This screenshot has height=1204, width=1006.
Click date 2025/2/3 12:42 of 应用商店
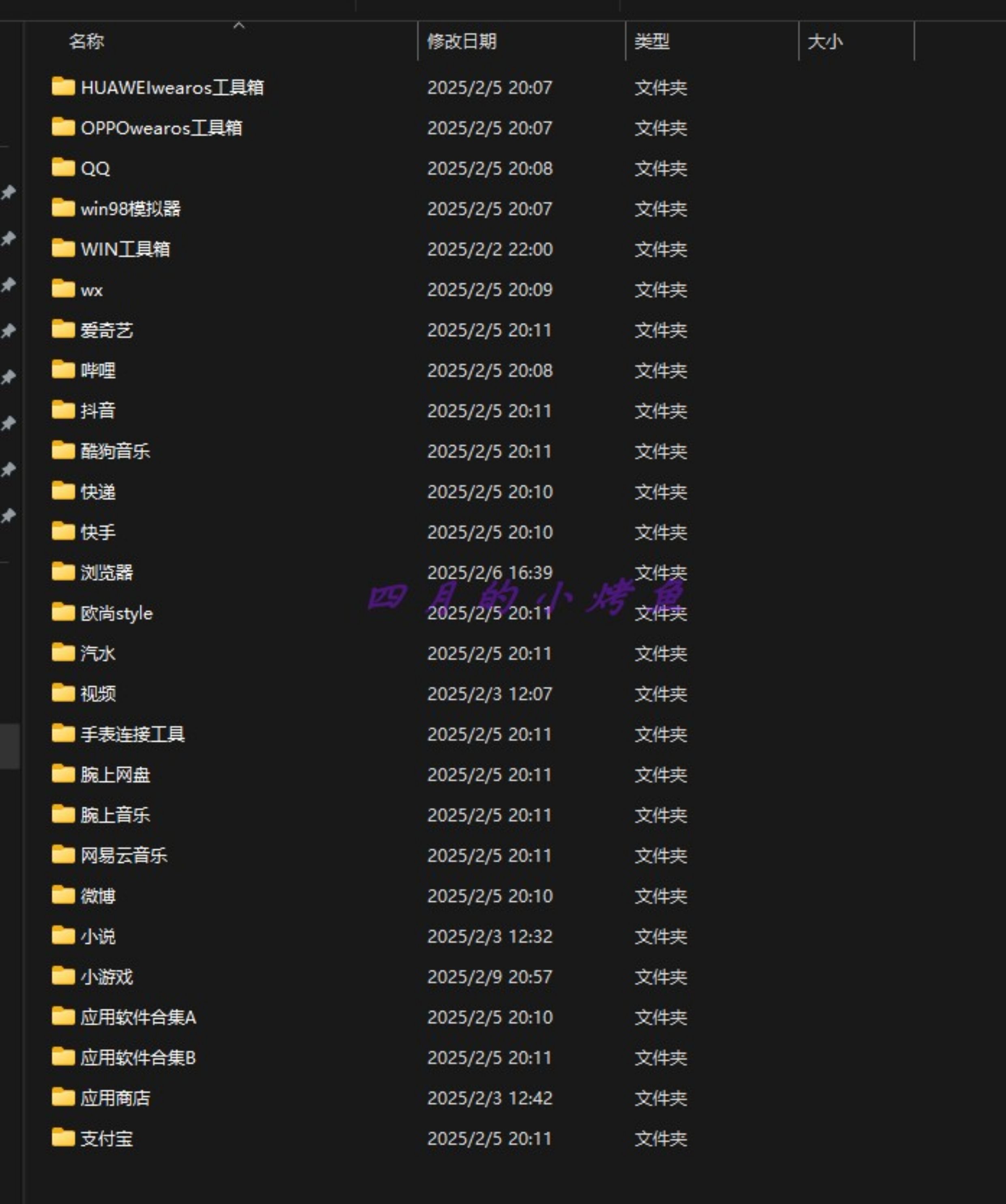(490, 1098)
